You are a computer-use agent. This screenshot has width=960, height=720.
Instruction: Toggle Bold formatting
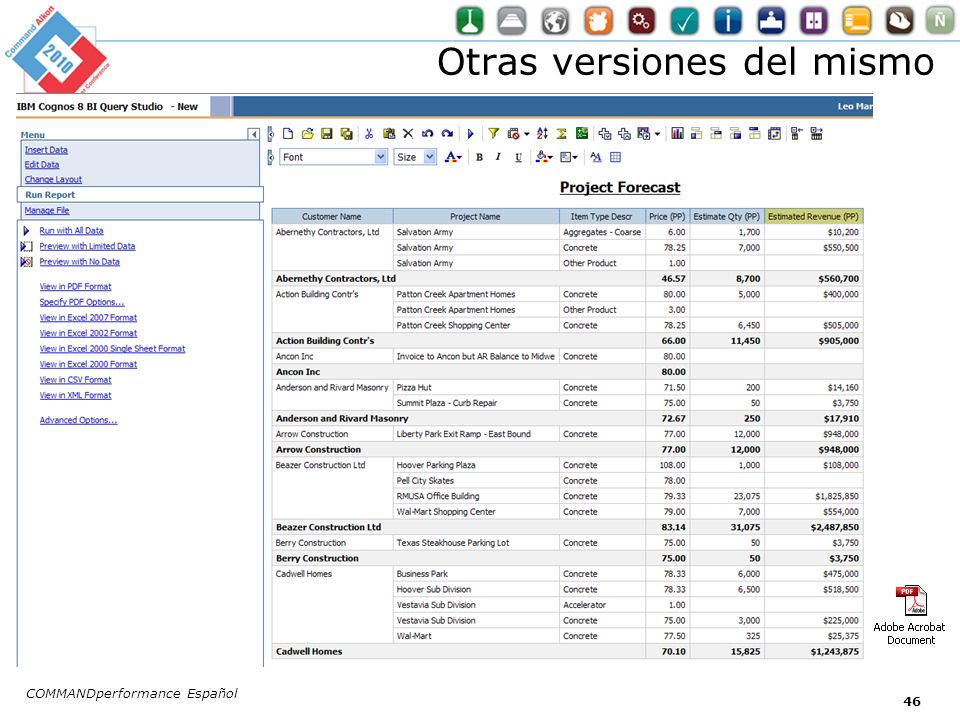pyautogui.click(x=479, y=157)
